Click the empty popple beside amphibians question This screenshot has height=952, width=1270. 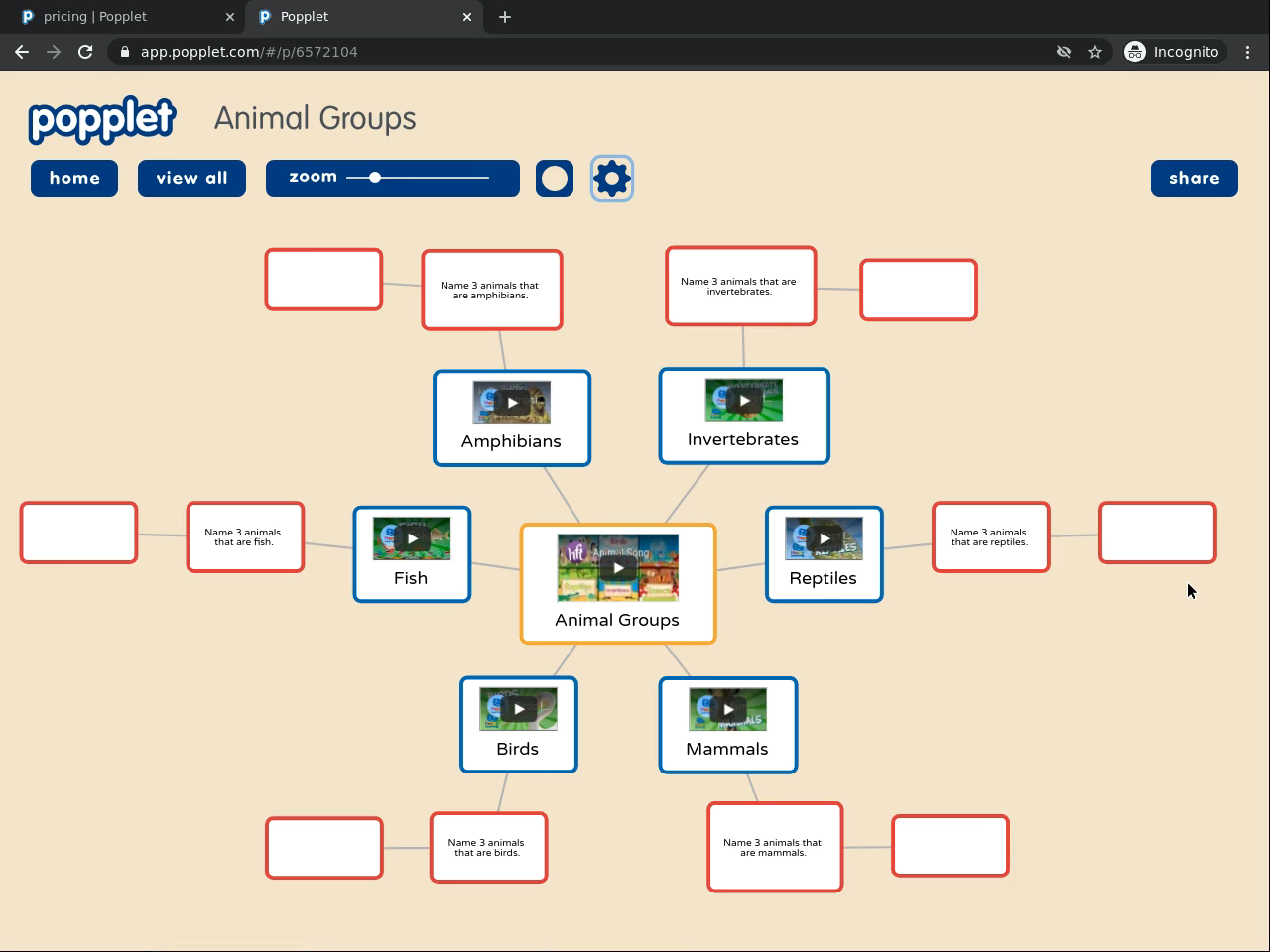pyautogui.click(x=323, y=280)
